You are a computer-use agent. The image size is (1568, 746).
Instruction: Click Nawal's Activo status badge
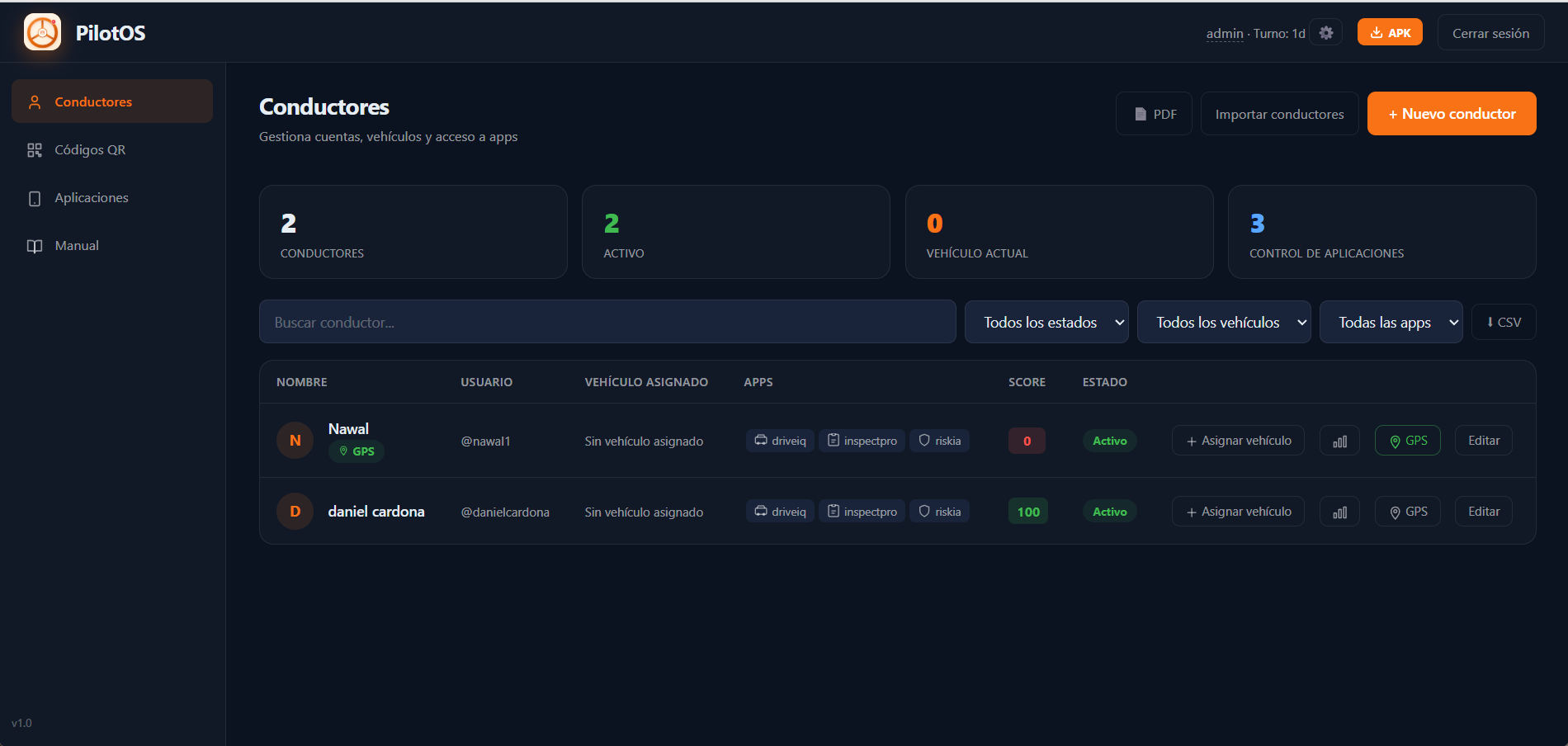[1109, 441]
